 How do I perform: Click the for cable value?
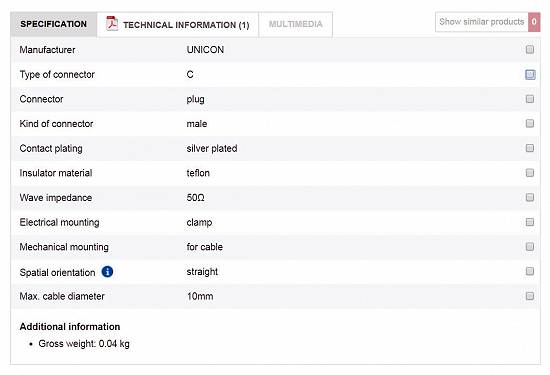[x=204, y=247]
